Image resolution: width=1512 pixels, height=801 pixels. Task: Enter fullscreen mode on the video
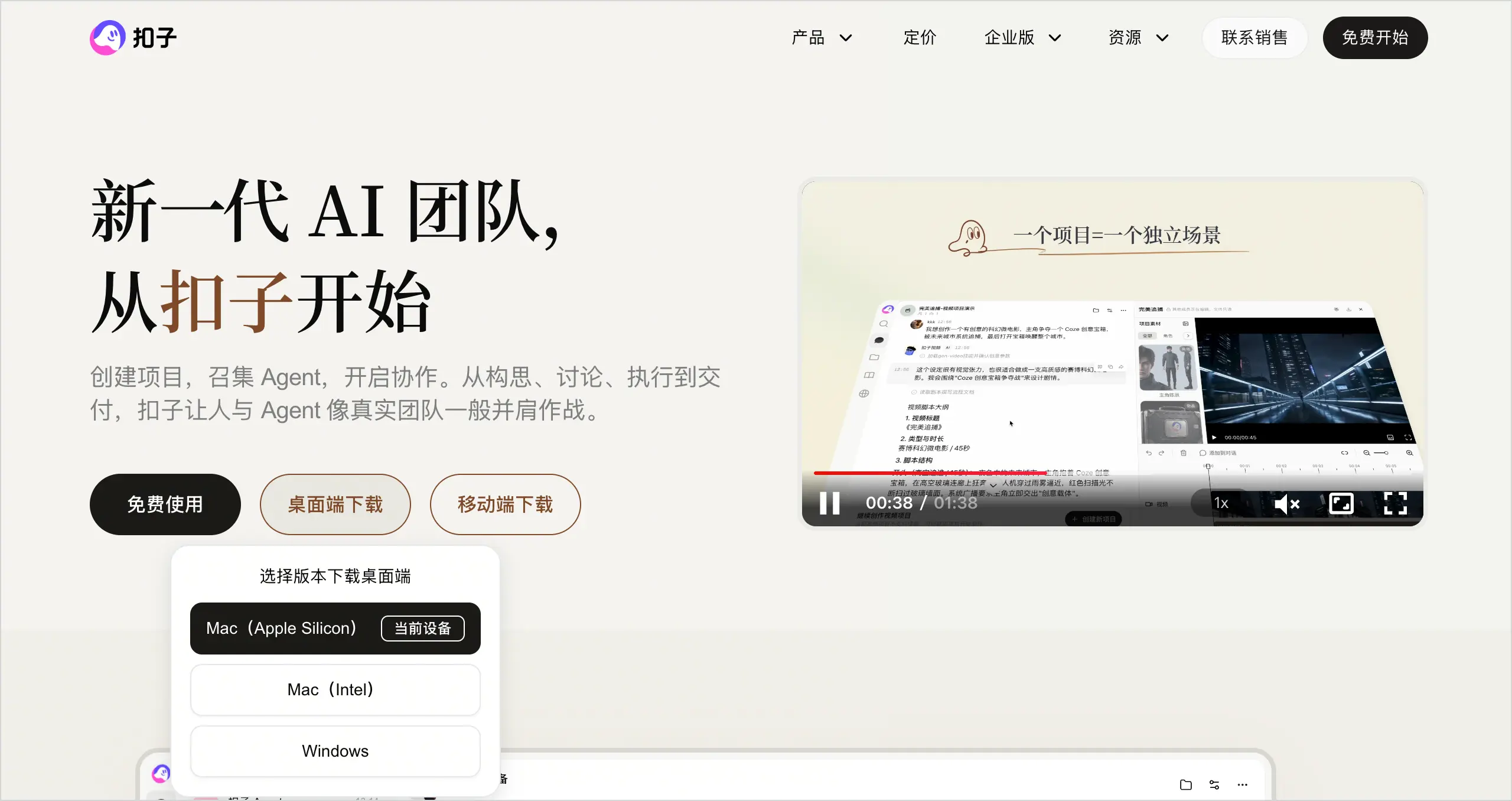coord(1395,503)
